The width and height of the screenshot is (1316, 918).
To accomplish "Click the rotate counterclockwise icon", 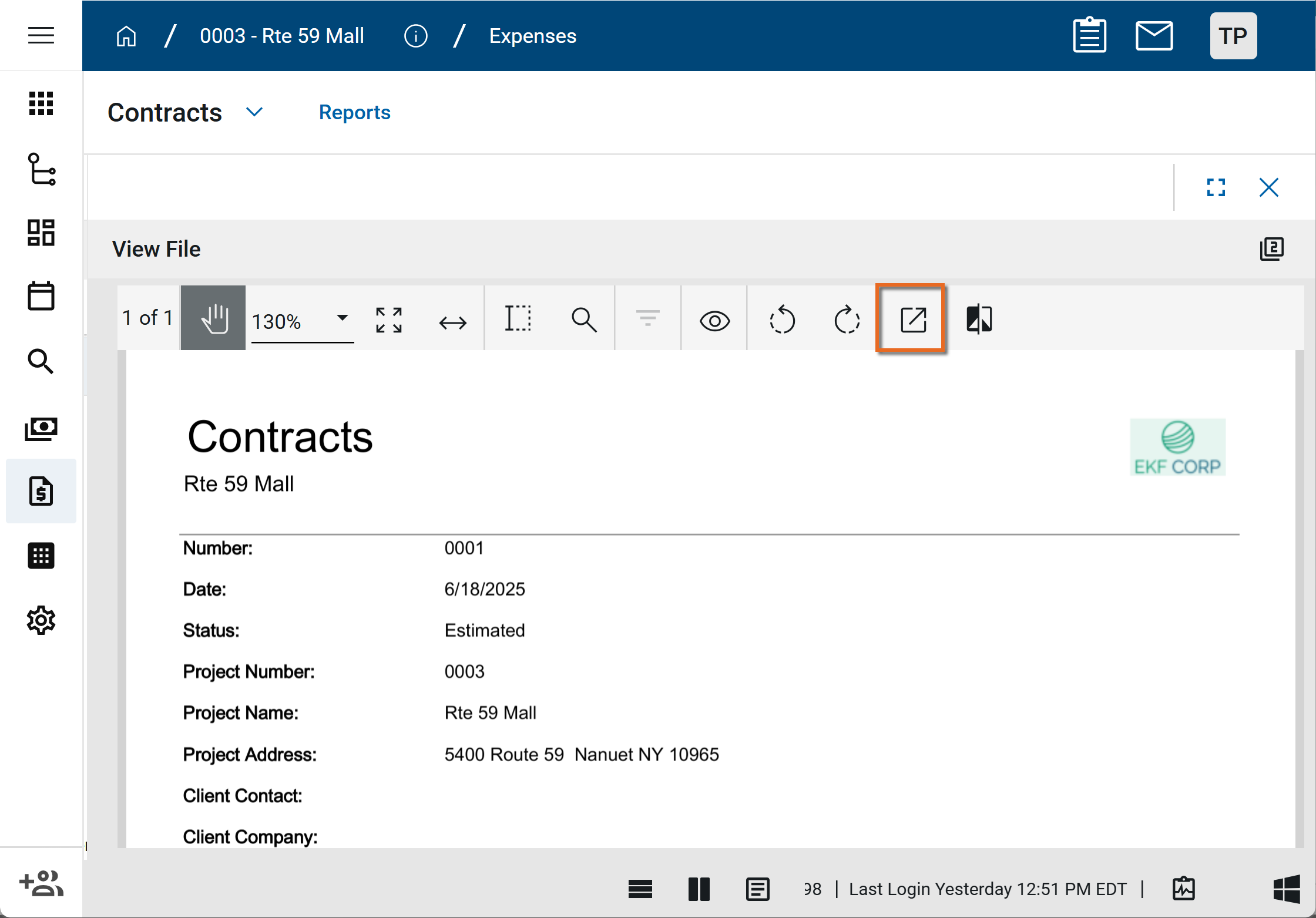I will point(782,320).
